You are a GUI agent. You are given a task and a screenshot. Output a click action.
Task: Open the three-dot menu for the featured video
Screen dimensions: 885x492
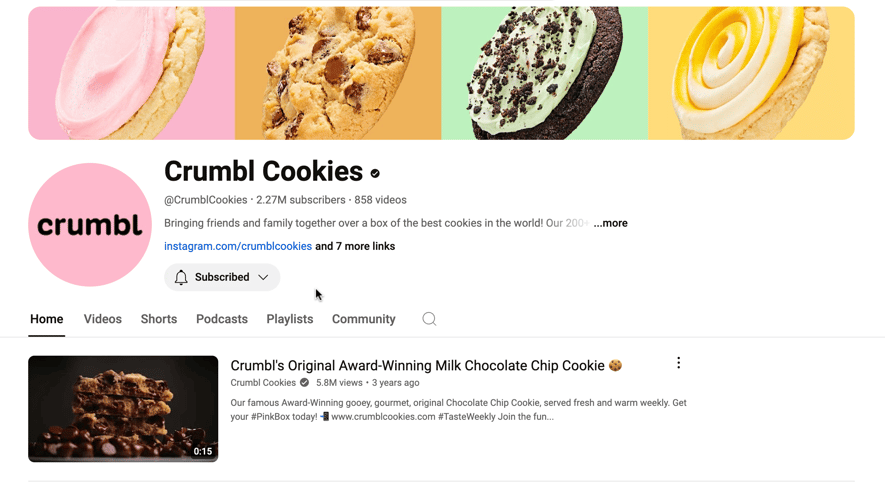(x=678, y=363)
